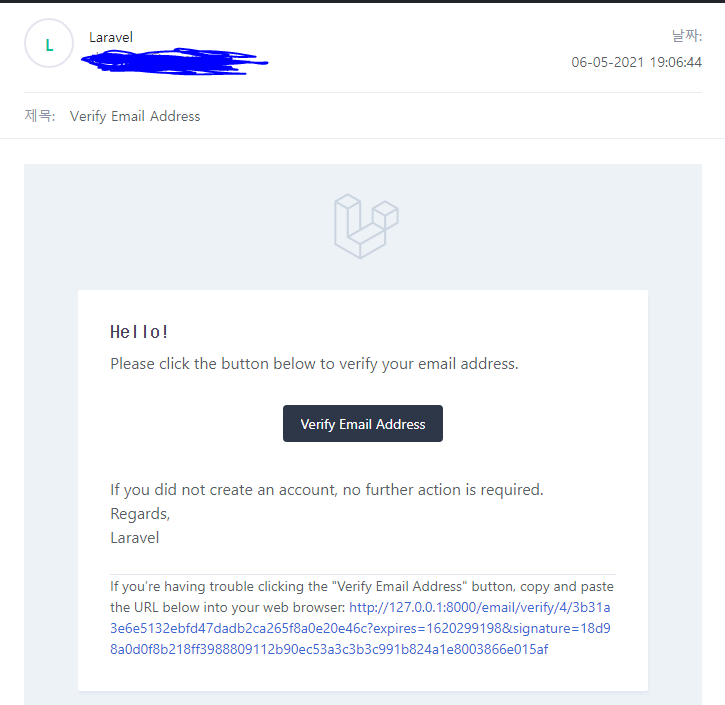Click the Laravel cube logo in the email body

(366, 226)
